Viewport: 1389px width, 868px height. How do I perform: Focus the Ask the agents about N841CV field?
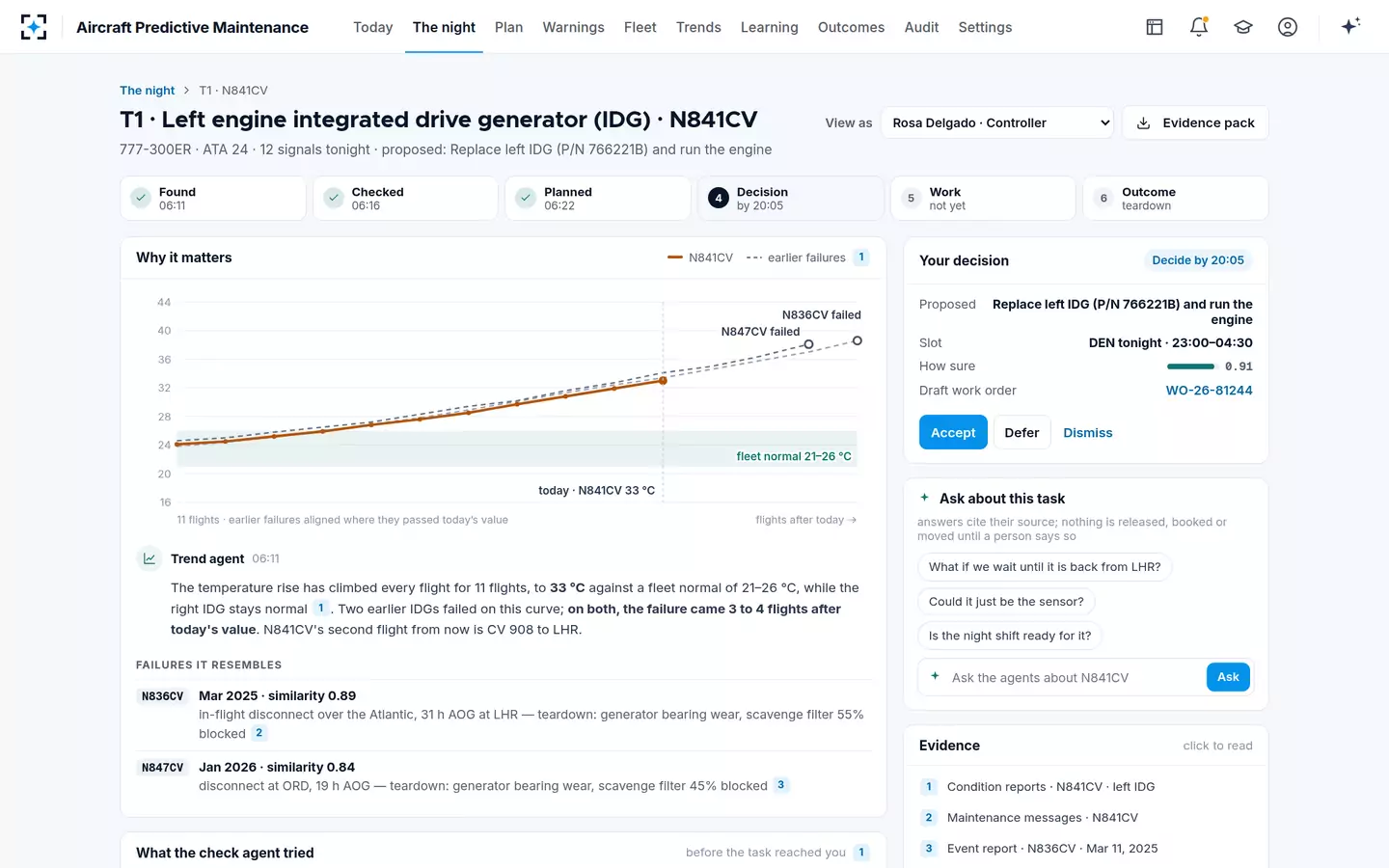pos(1075,677)
